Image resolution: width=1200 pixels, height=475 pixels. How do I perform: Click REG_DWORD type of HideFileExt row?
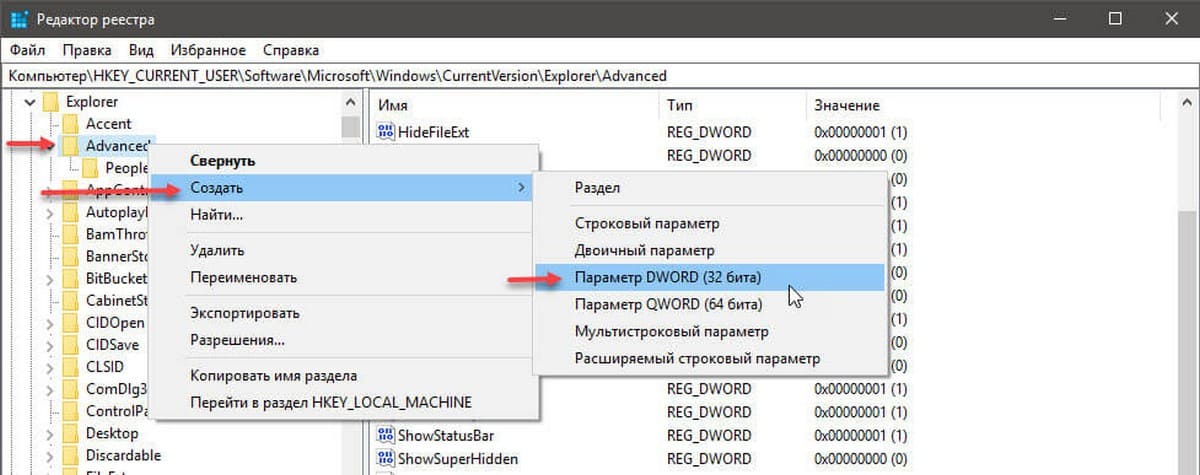click(x=709, y=131)
